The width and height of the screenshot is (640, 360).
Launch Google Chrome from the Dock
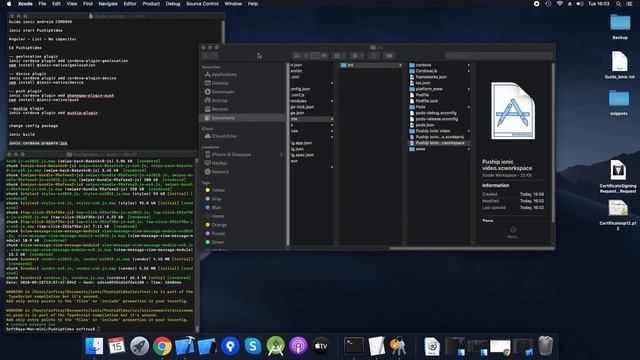tap(162, 346)
